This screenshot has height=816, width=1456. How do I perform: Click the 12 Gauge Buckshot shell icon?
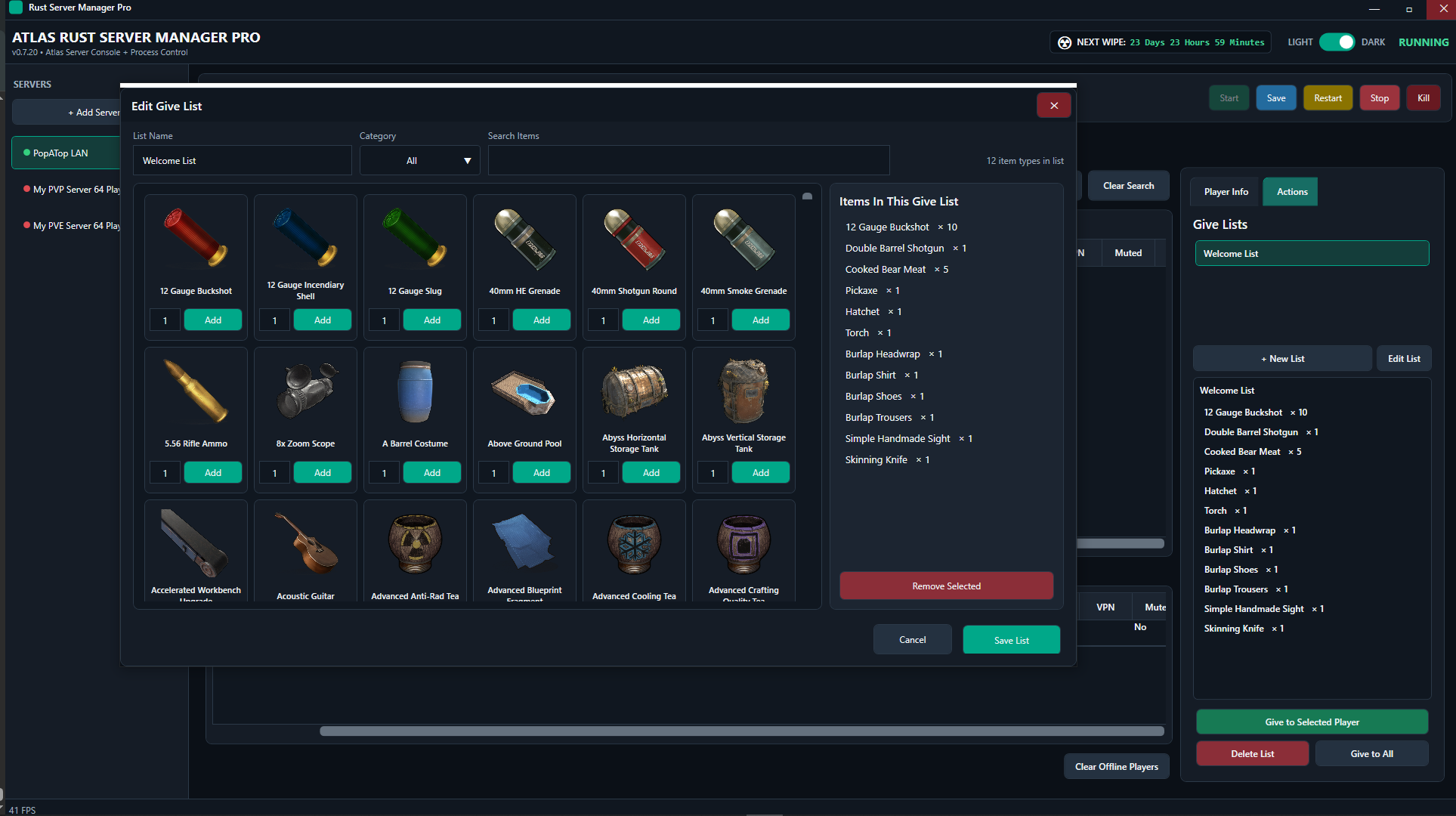[196, 238]
